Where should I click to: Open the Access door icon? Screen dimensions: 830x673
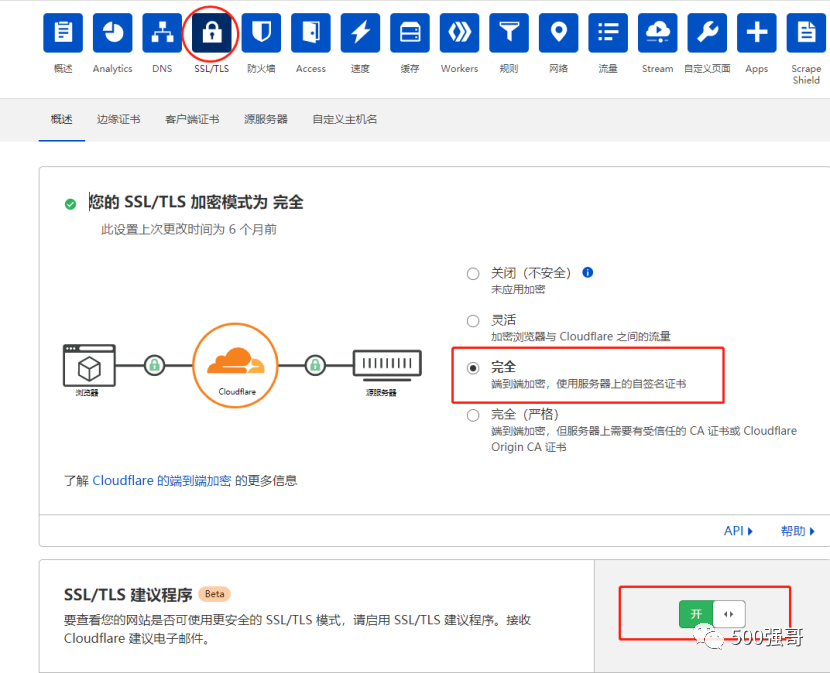click(x=311, y=33)
